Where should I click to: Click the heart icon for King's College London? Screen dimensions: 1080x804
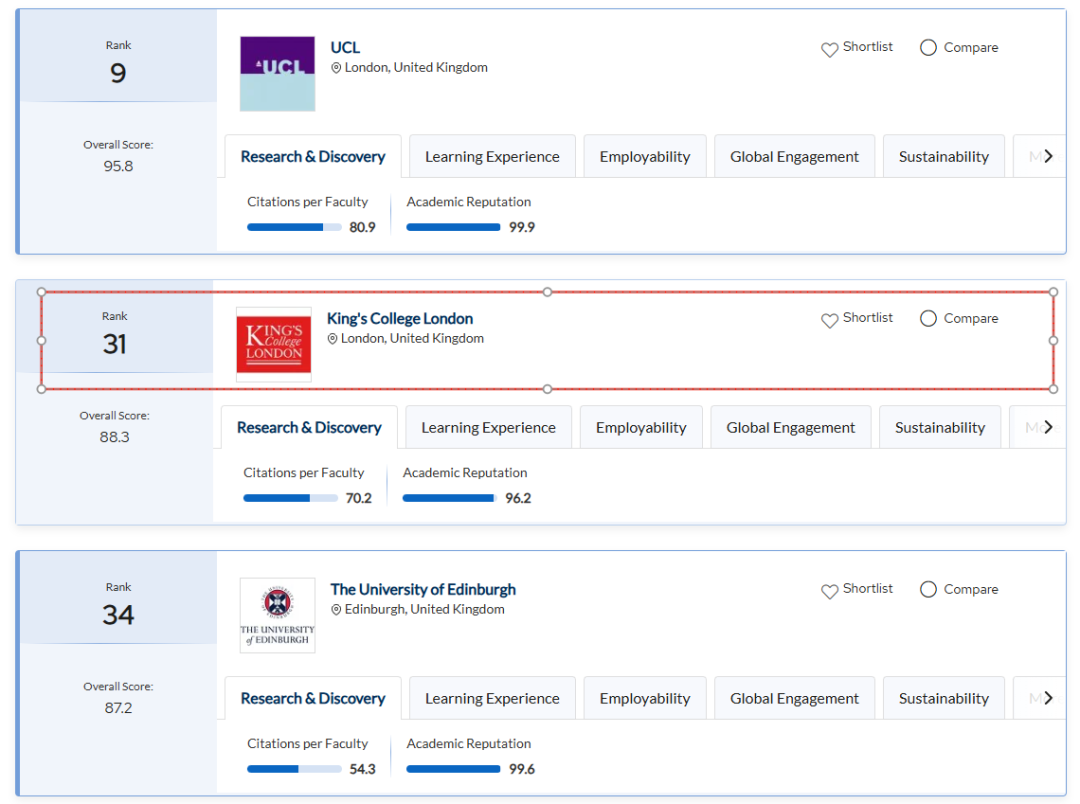[829, 320]
